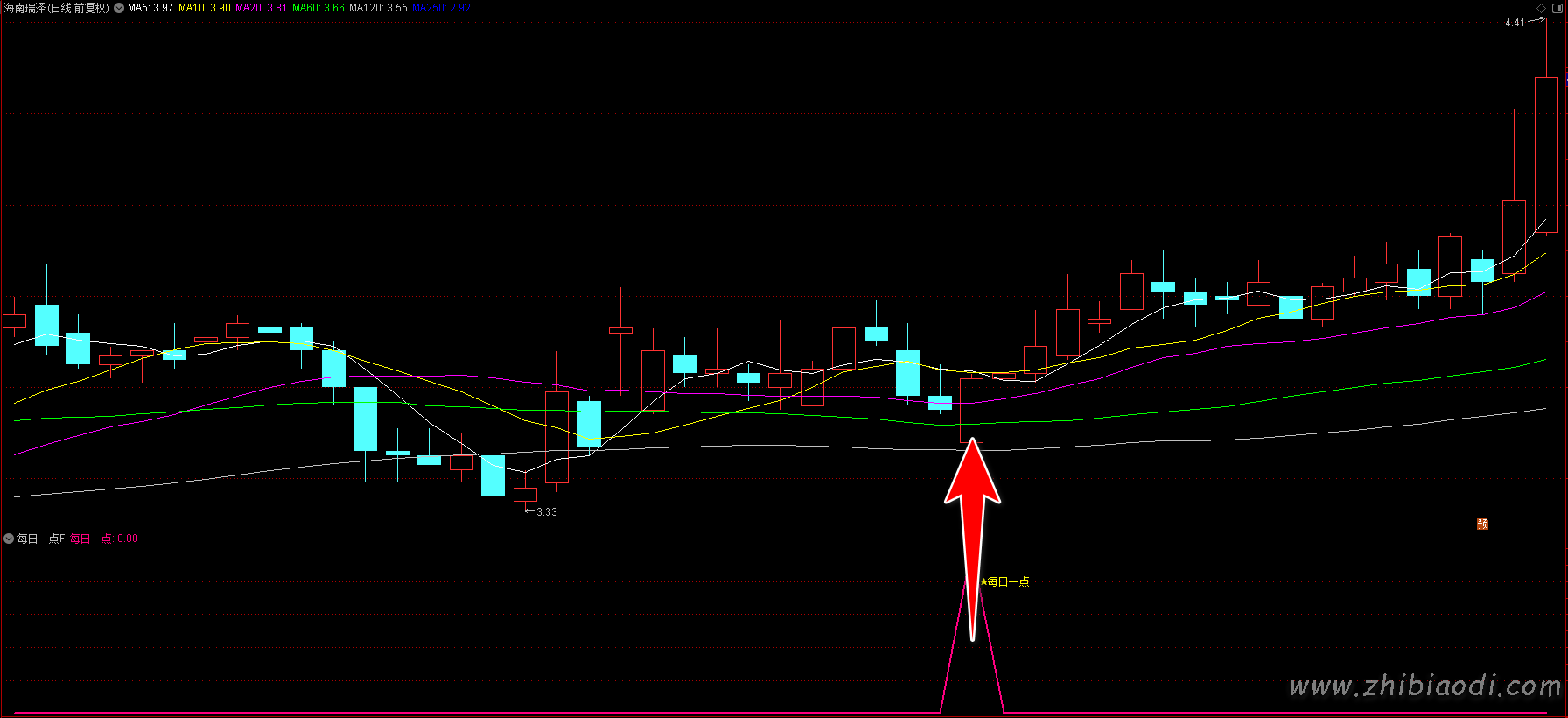Click the orange 预 forecast icon
The width and height of the screenshot is (1568, 718).
click(x=1482, y=524)
